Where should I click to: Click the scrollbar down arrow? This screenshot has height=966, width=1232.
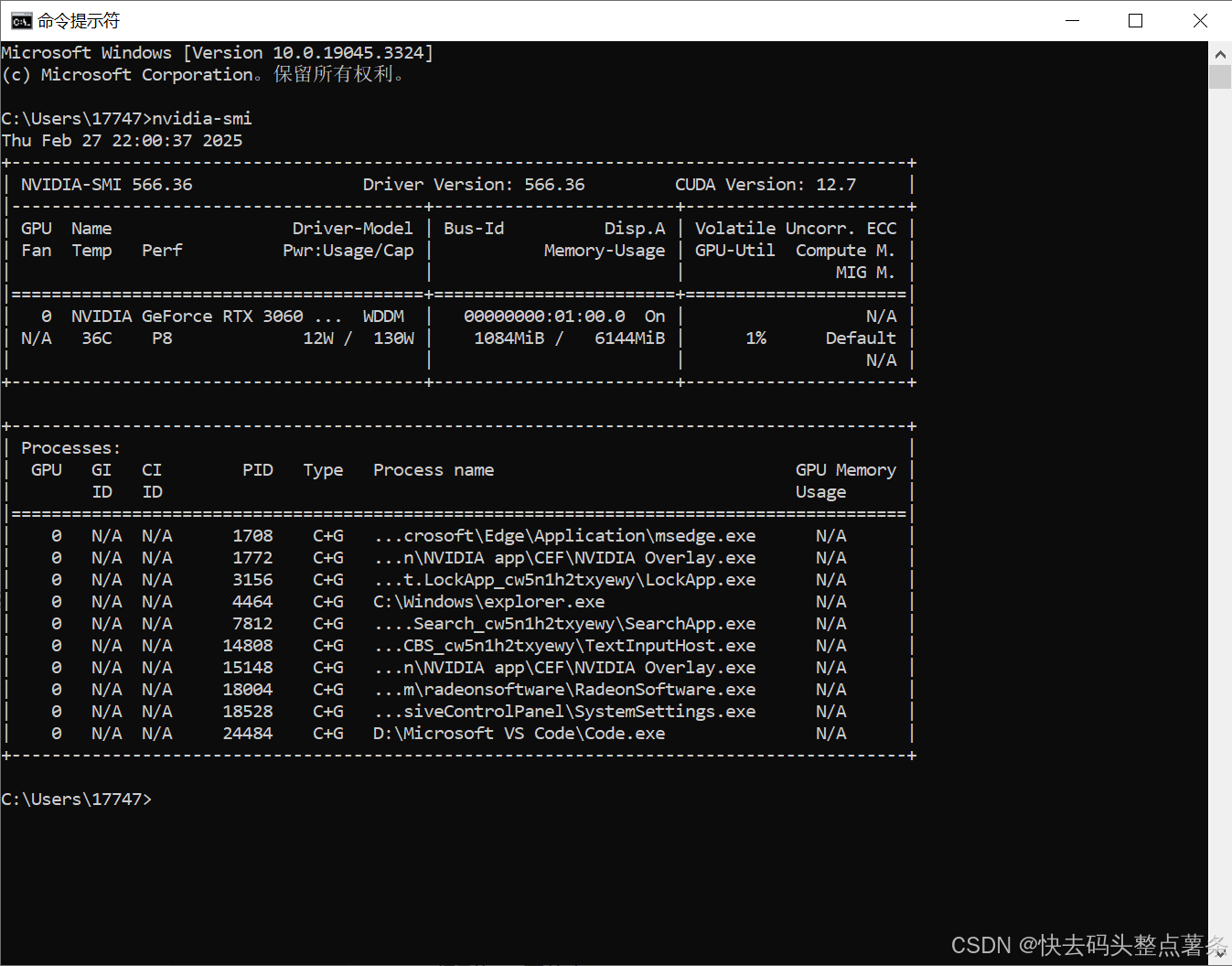(1220, 953)
